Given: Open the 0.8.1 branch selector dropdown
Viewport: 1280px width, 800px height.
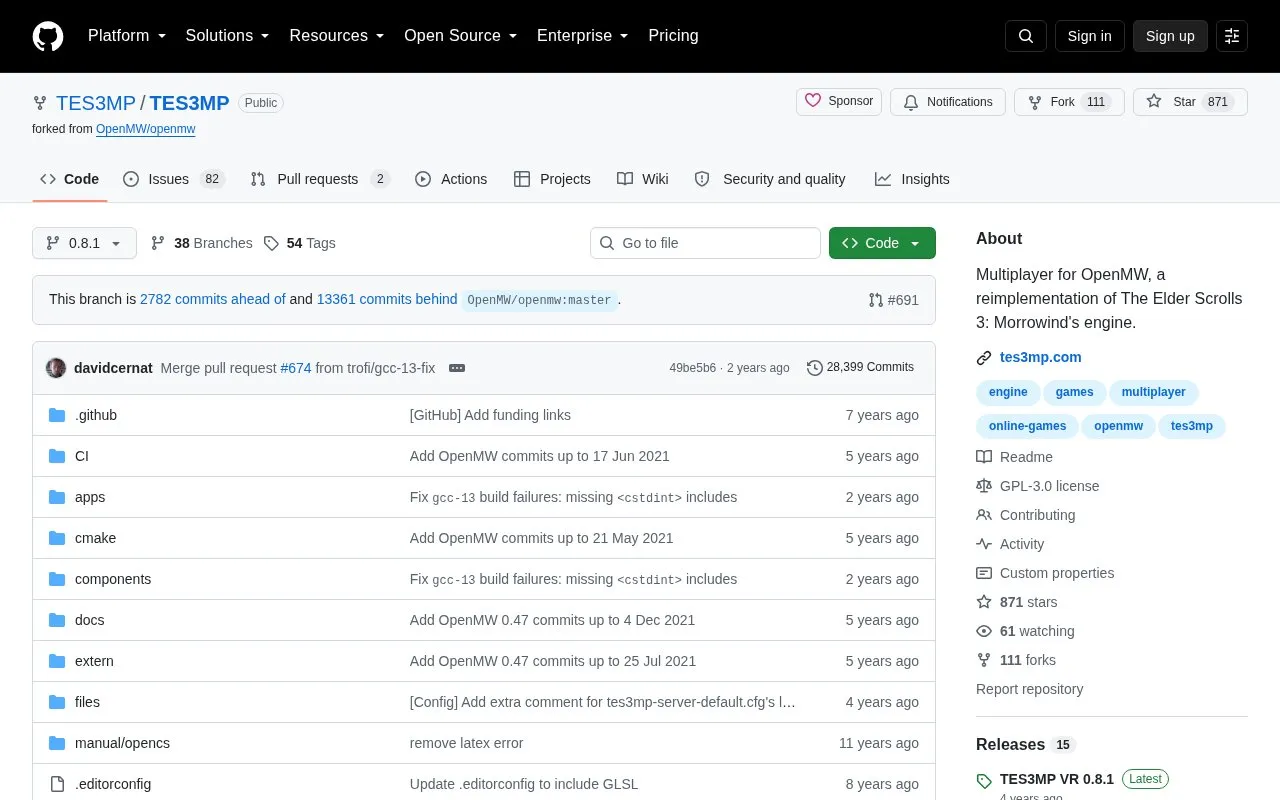Looking at the screenshot, I should (84, 243).
